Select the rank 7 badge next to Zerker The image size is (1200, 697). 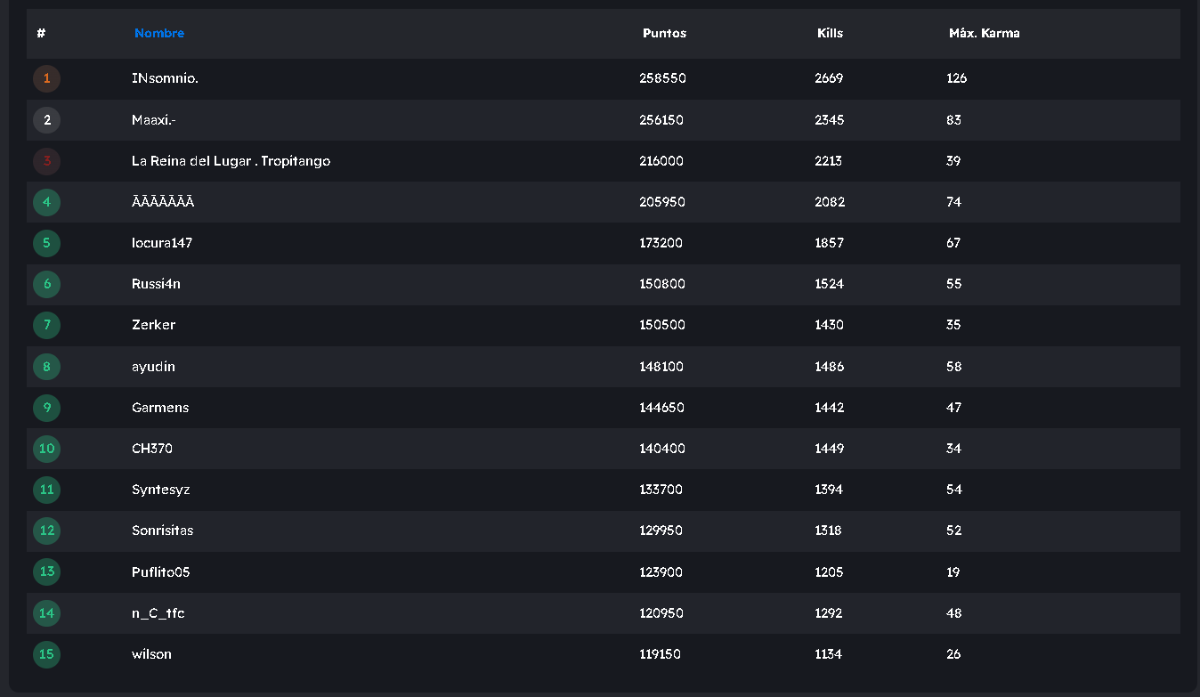pos(46,325)
